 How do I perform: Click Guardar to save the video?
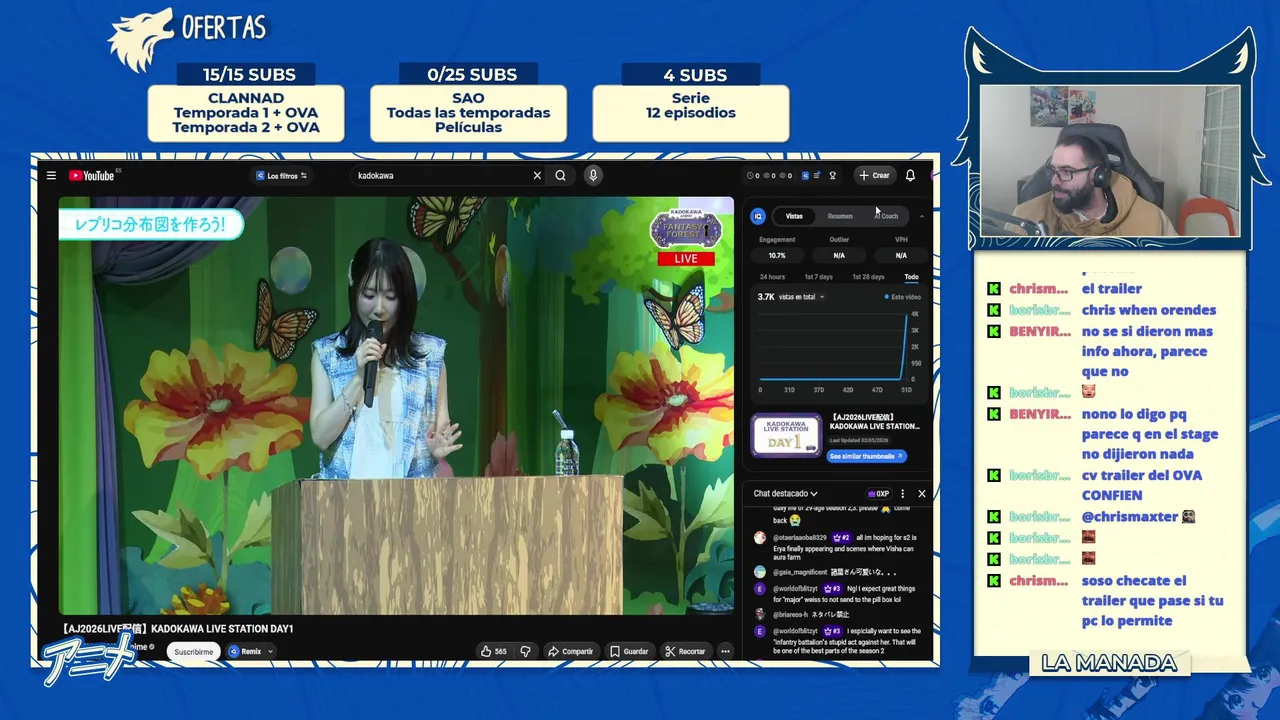[x=629, y=651]
